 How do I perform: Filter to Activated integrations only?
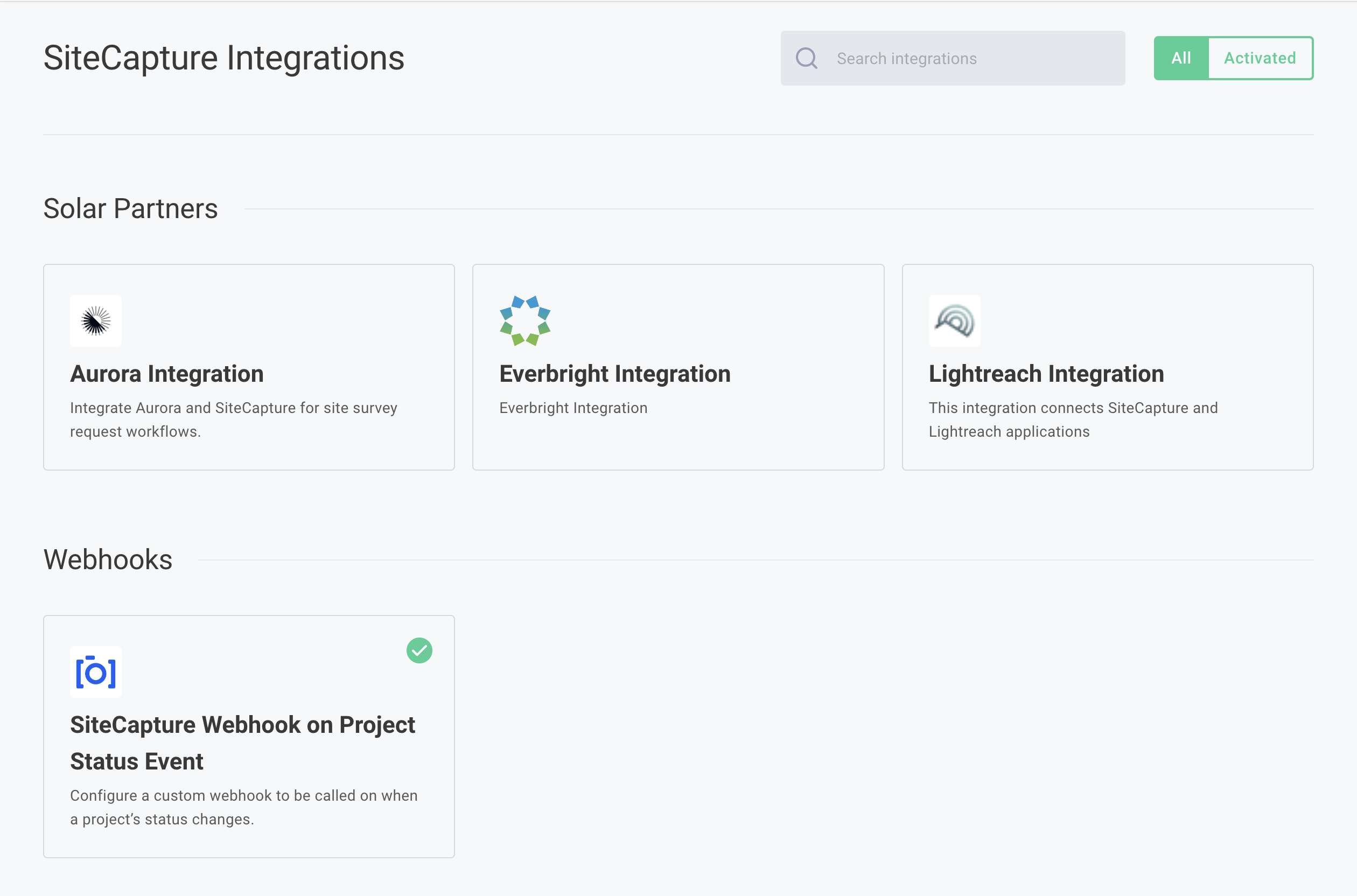point(1260,58)
